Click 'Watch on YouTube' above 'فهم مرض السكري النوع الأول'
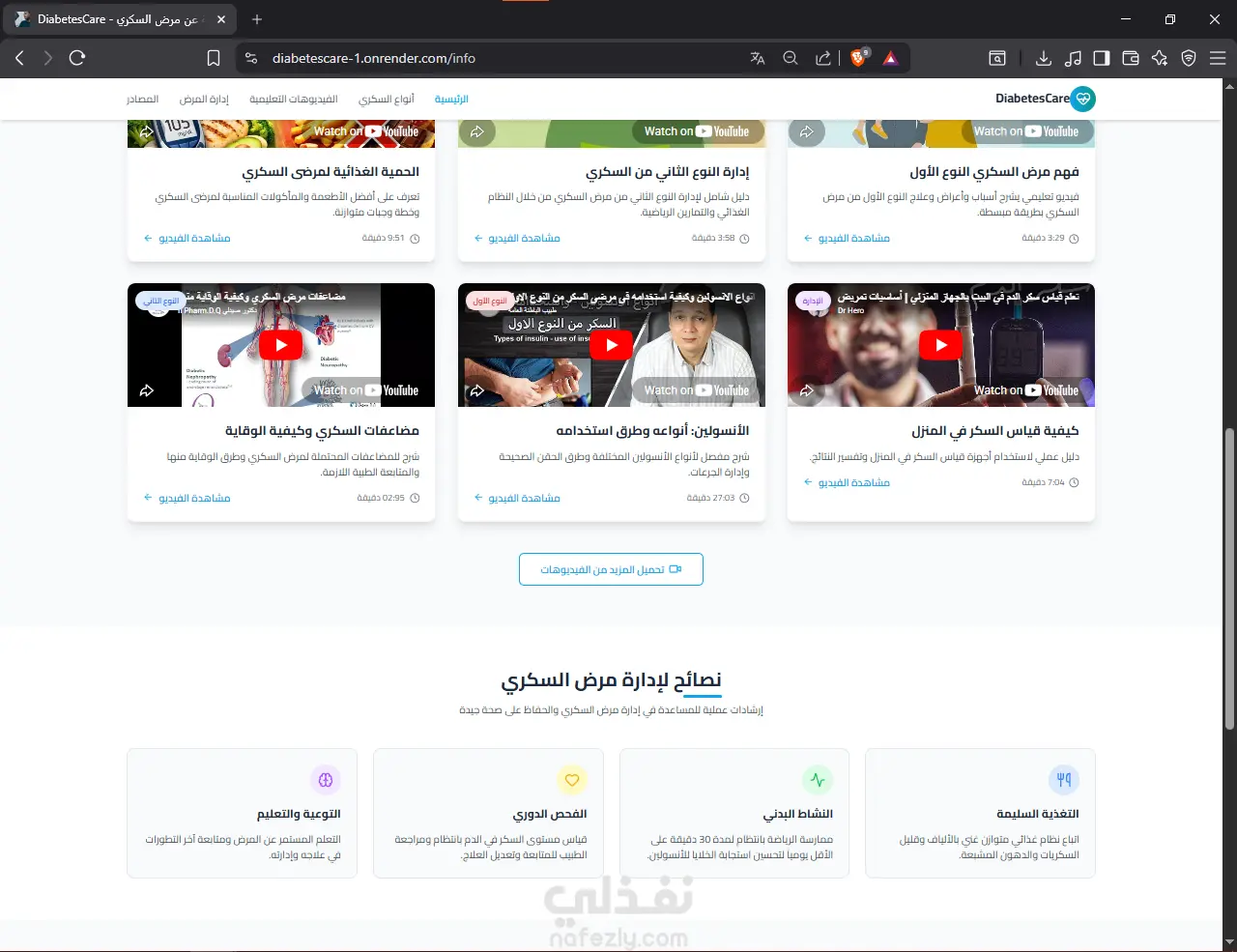 click(1026, 131)
